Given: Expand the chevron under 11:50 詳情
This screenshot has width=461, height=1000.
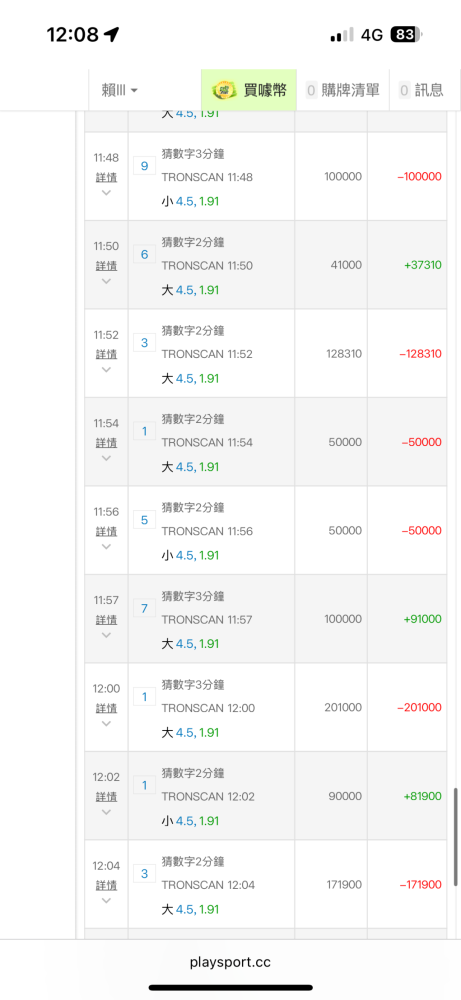Looking at the screenshot, I should point(106,281).
